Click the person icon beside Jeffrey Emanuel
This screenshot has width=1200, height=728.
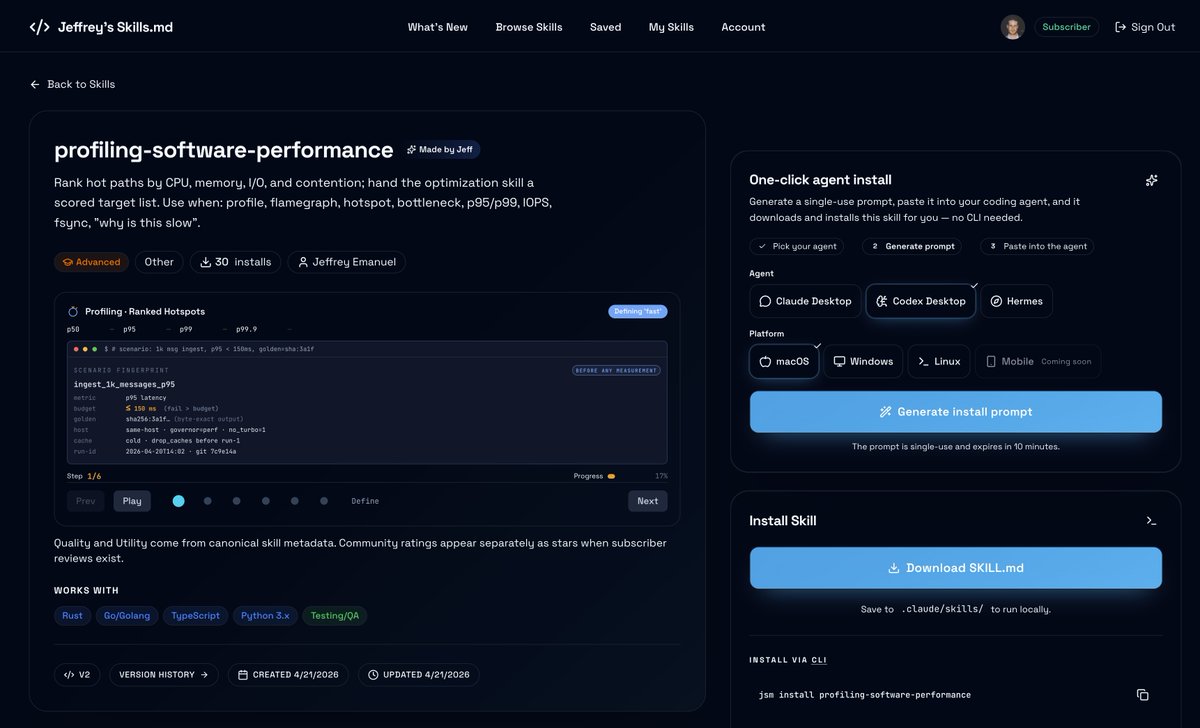[x=303, y=262]
